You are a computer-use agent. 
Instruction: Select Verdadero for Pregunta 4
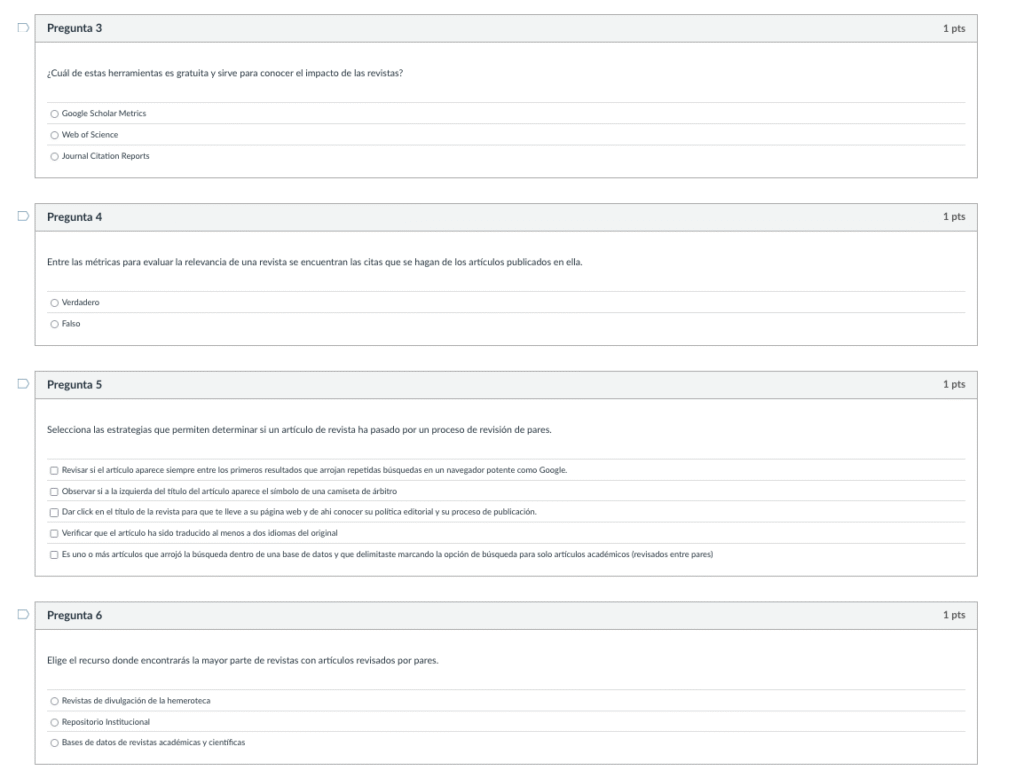pyautogui.click(x=54, y=302)
